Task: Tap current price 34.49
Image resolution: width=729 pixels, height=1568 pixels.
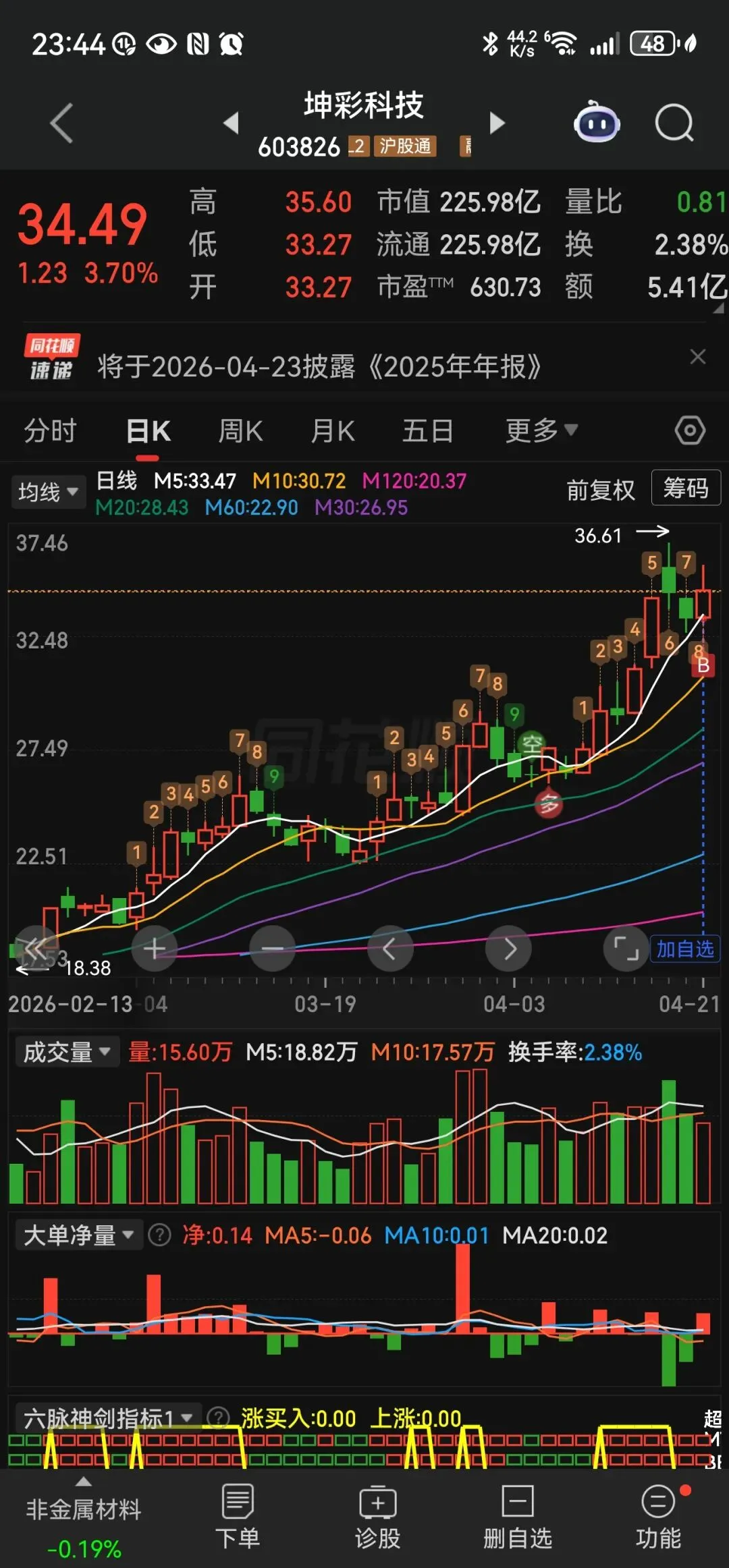Action: 82,224
